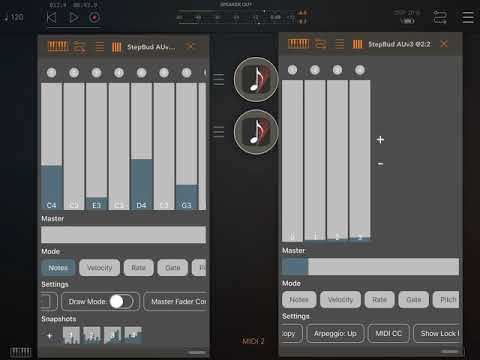480x360 pixels.
Task: Load snapshot thumbnail 2
Action: click(x=92, y=335)
